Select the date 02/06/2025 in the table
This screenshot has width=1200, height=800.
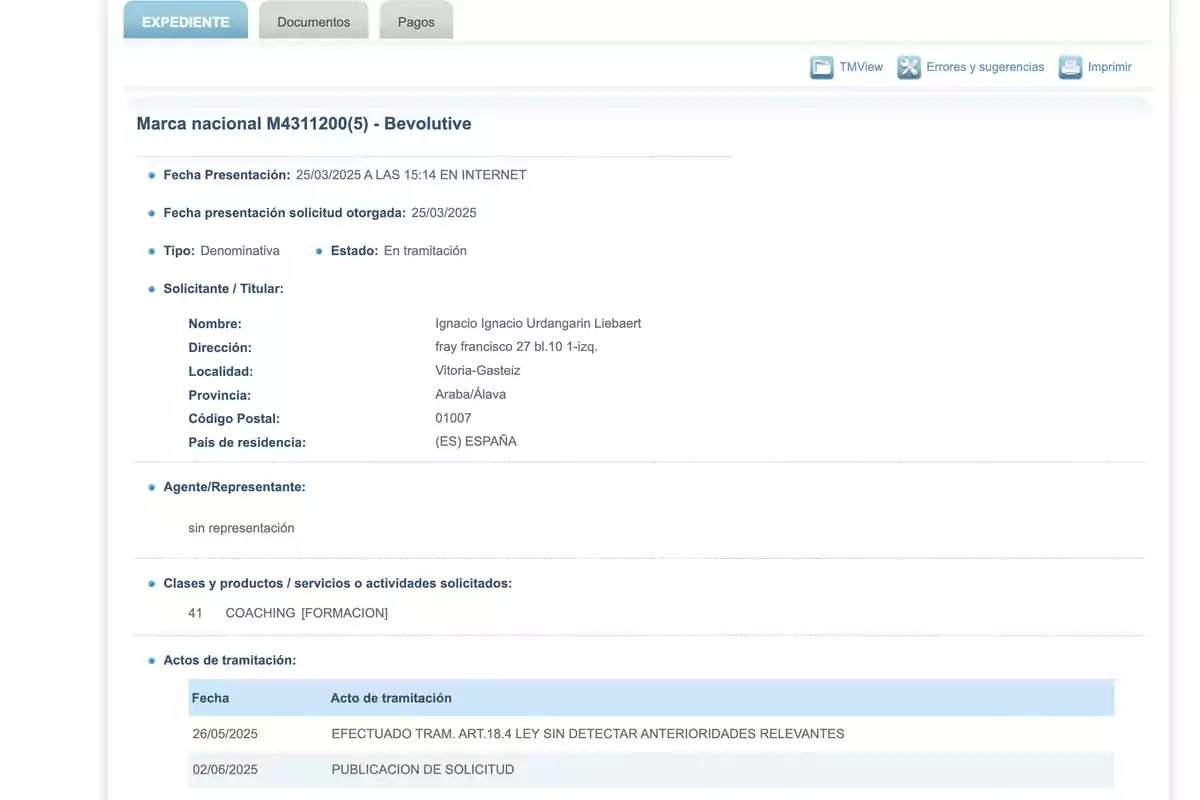coord(225,770)
